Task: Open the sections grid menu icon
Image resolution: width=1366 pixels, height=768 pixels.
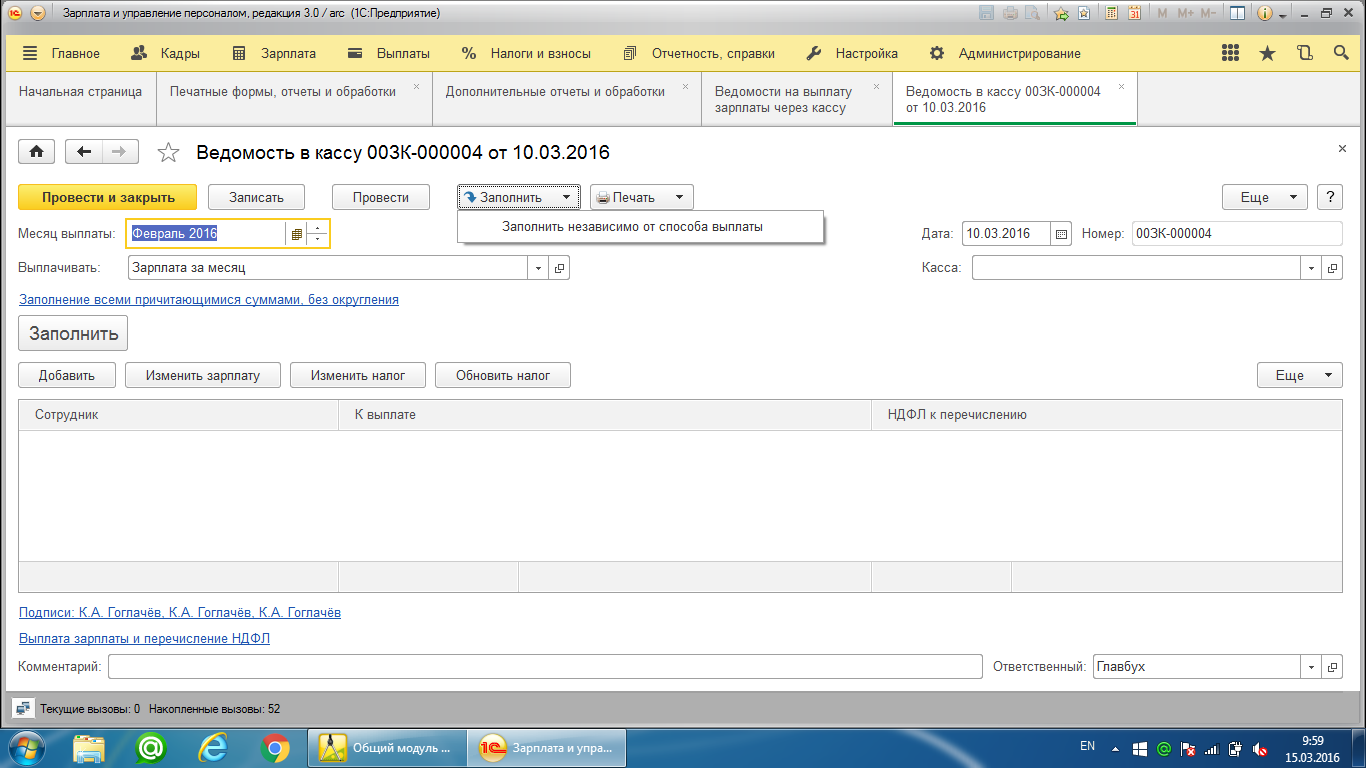Action: (1231, 53)
